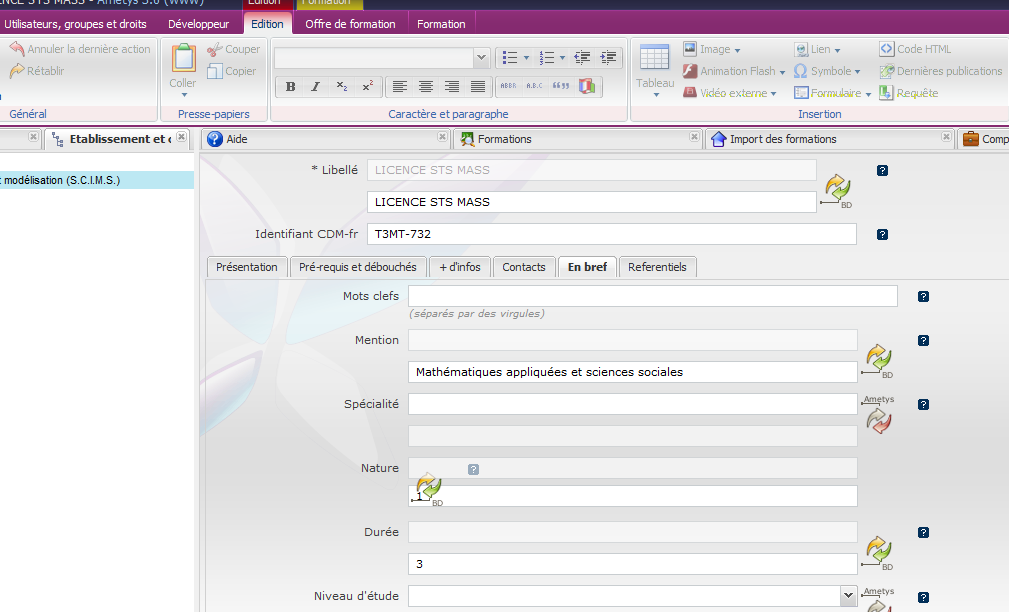Open the Offre de formation ribbon tab
1009x612 pixels.
click(350, 24)
